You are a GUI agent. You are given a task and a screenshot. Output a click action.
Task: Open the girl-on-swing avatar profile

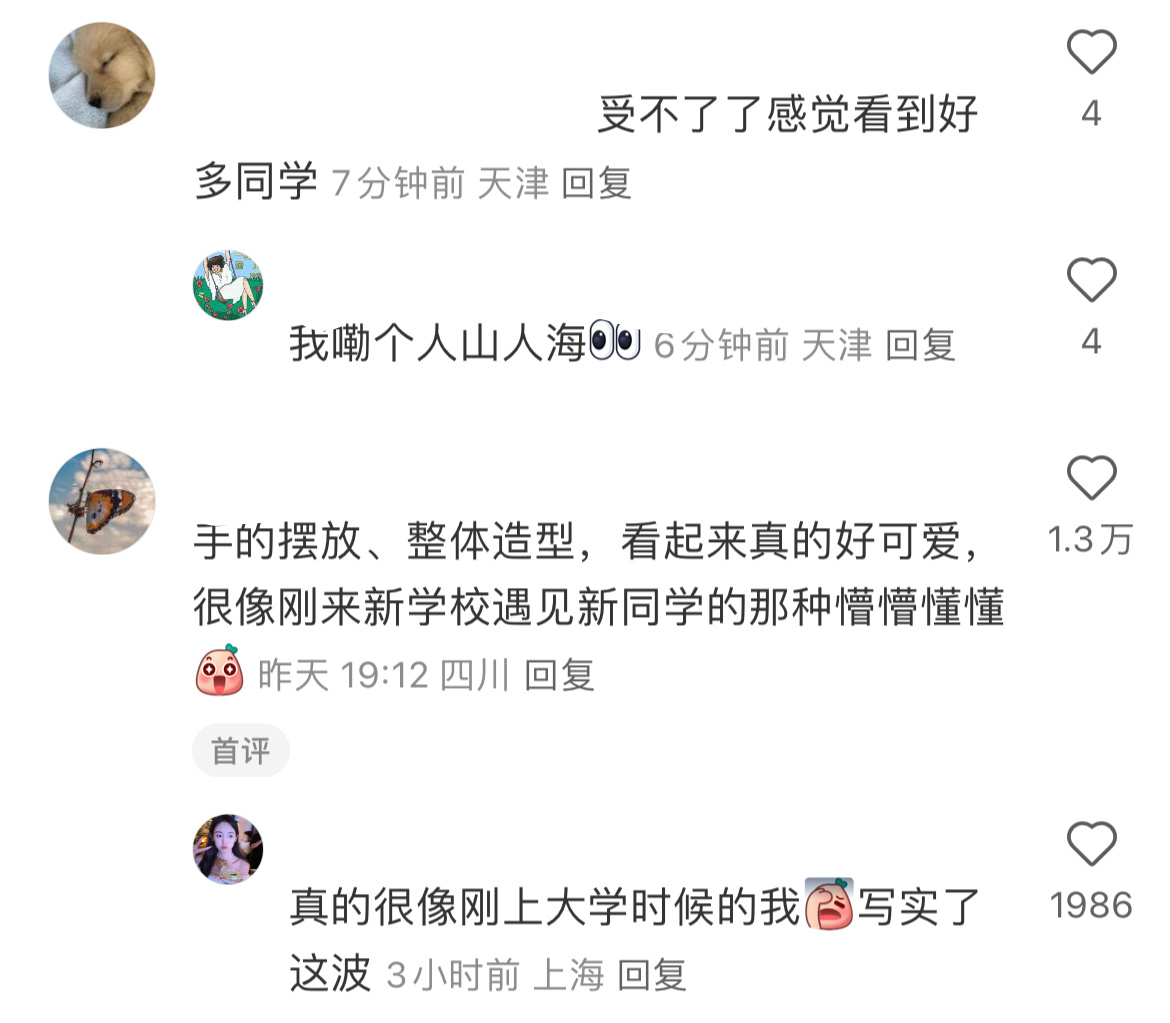coord(228,286)
